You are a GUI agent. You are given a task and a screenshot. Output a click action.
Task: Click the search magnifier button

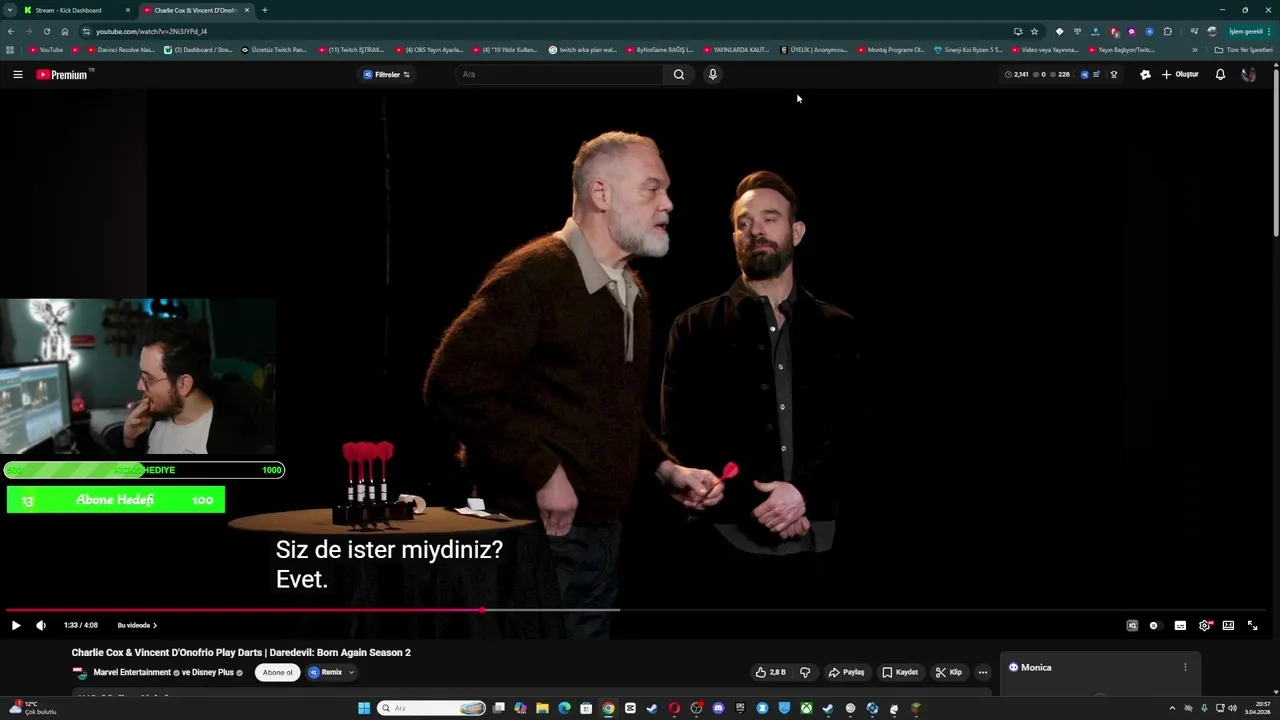coord(679,74)
